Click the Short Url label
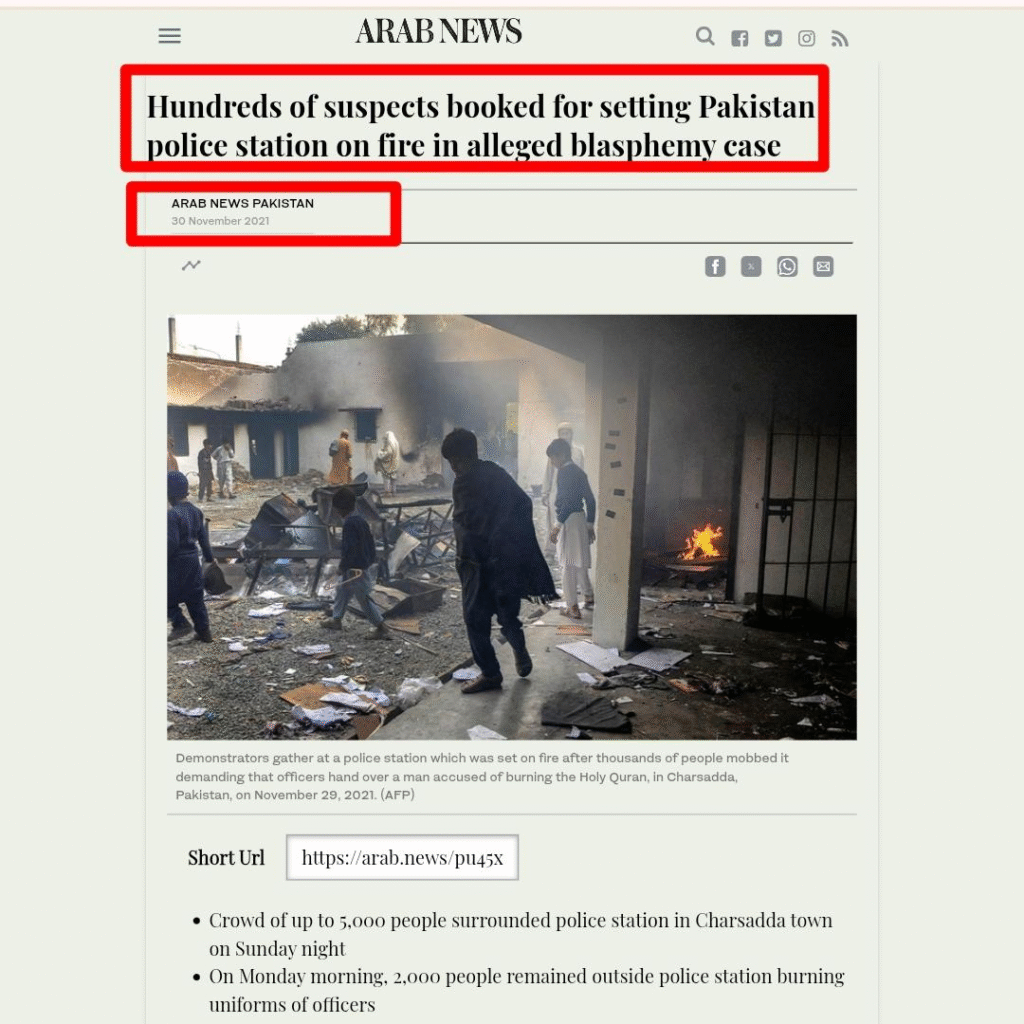The image size is (1024, 1024). tap(226, 857)
